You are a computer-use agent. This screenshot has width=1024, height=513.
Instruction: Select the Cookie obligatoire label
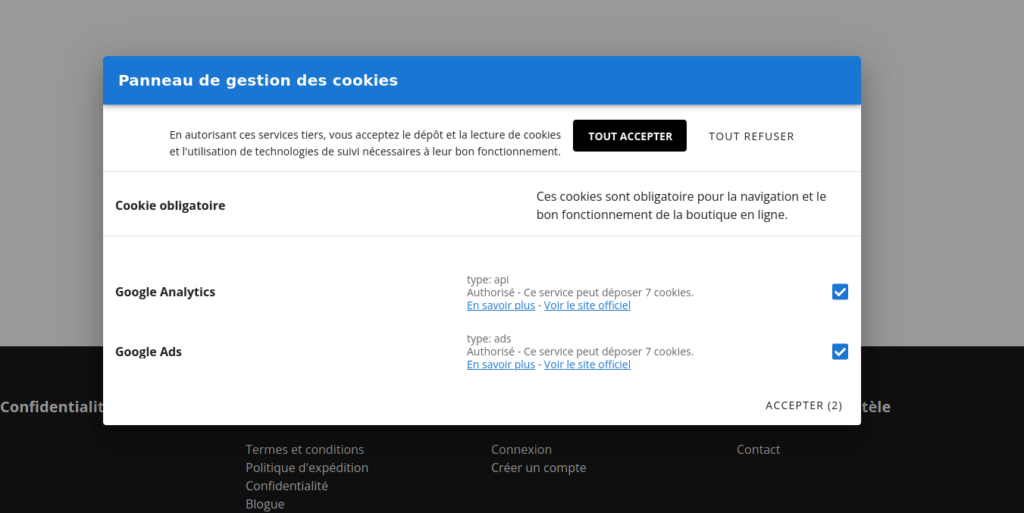(x=170, y=206)
